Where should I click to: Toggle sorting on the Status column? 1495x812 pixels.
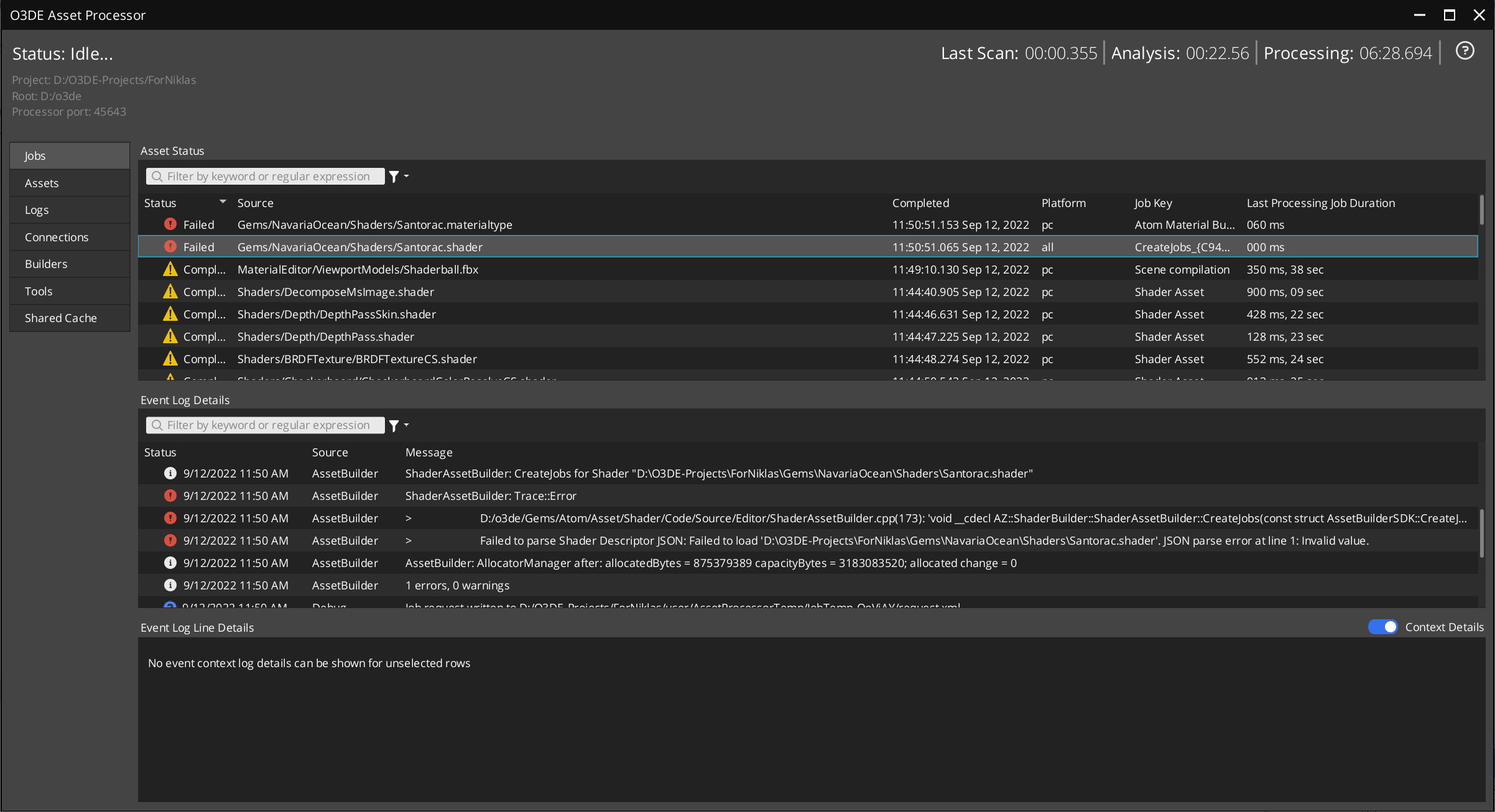point(160,203)
